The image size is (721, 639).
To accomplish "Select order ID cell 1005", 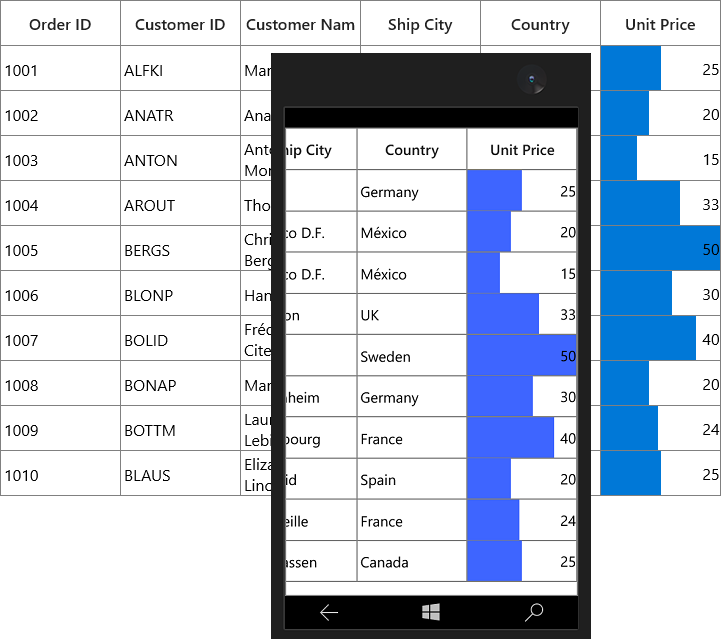I will coord(60,249).
